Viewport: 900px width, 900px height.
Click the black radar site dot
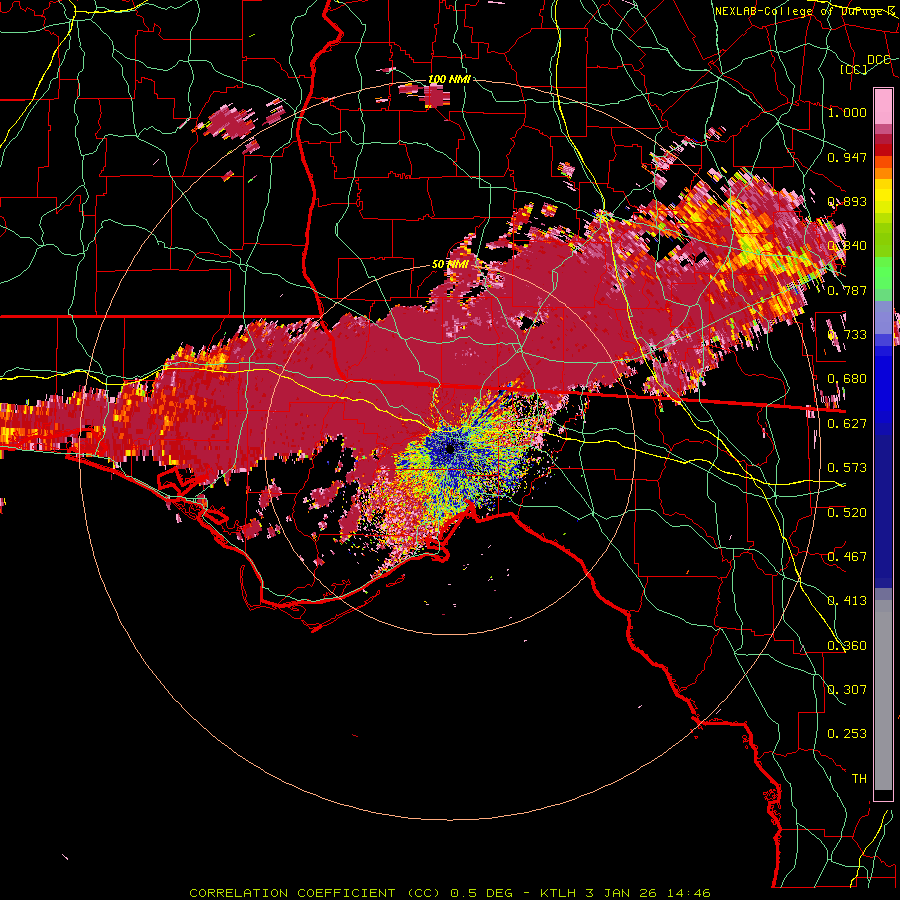point(449,448)
